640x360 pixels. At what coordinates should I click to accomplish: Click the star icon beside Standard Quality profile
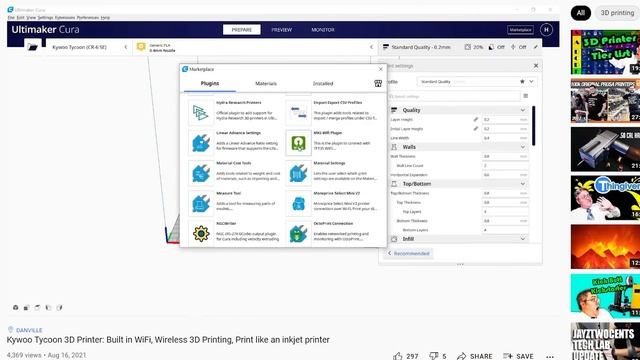coord(522,82)
